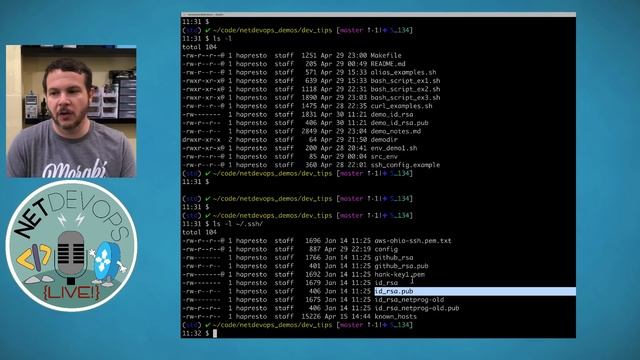
Task: Select the bash_script_ex1.sh file name
Action: [x=405, y=80]
